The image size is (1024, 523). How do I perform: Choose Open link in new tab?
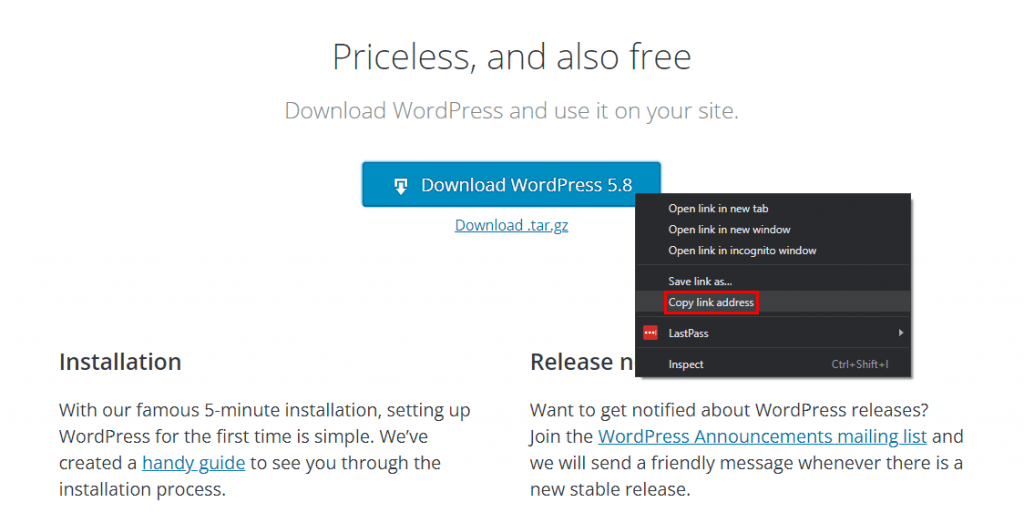[x=718, y=209]
